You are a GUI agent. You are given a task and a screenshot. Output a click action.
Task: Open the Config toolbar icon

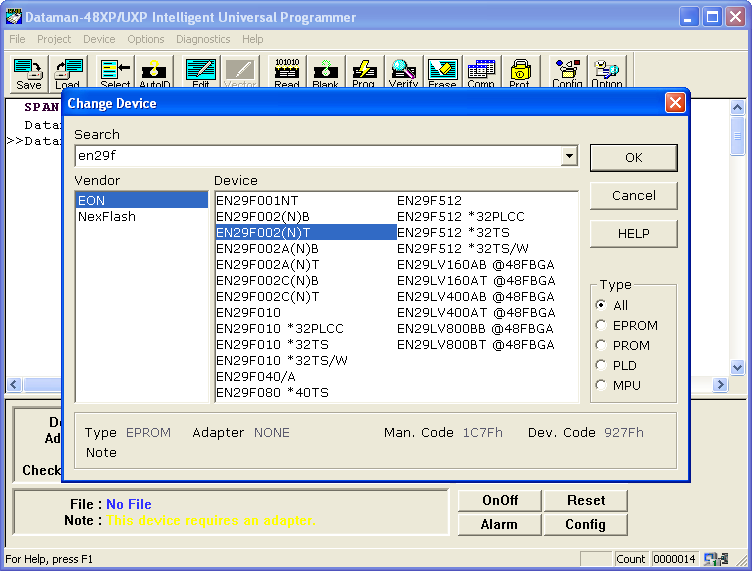pos(567,73)
